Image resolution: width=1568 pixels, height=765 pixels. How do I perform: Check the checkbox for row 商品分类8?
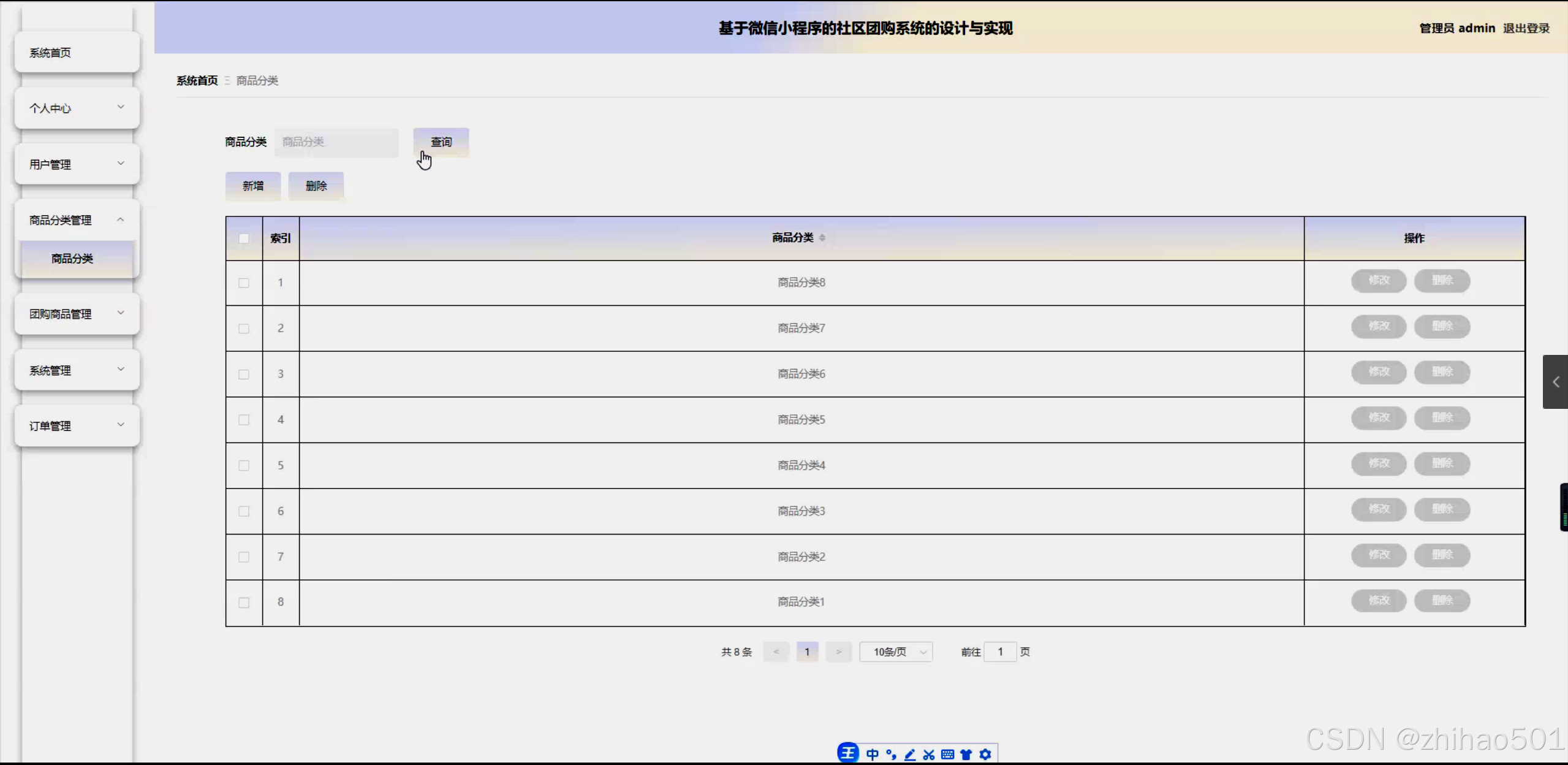point(244,283)
